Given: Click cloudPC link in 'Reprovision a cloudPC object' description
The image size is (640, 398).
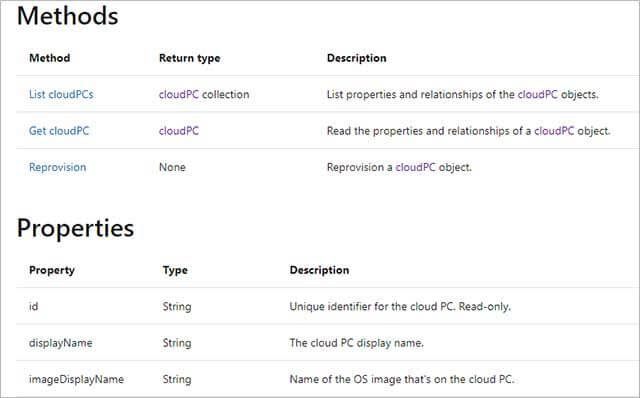Looking at the screenshot, I should coord(416,167).
